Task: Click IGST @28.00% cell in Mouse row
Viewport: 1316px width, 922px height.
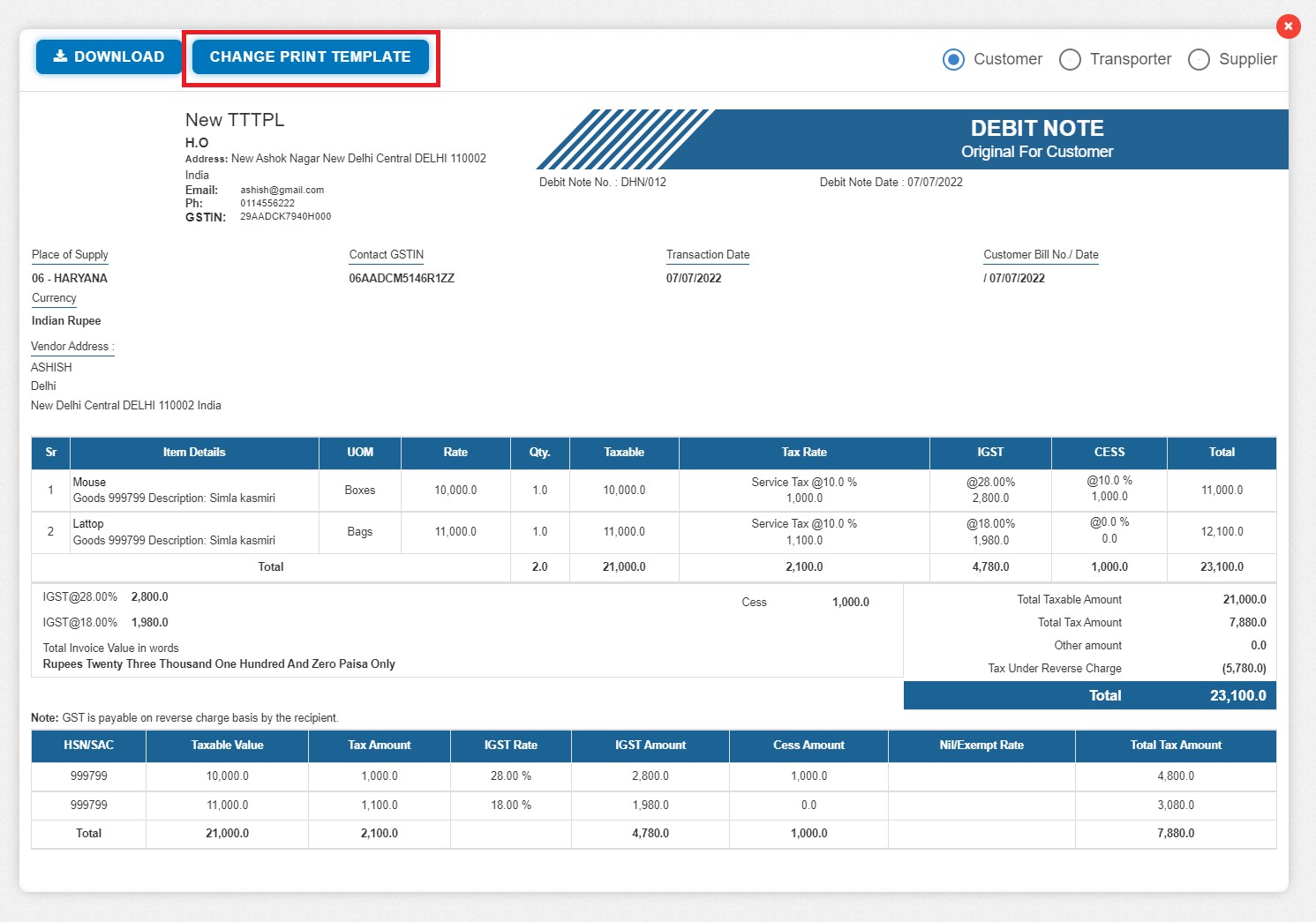Action: pos(990,490)
